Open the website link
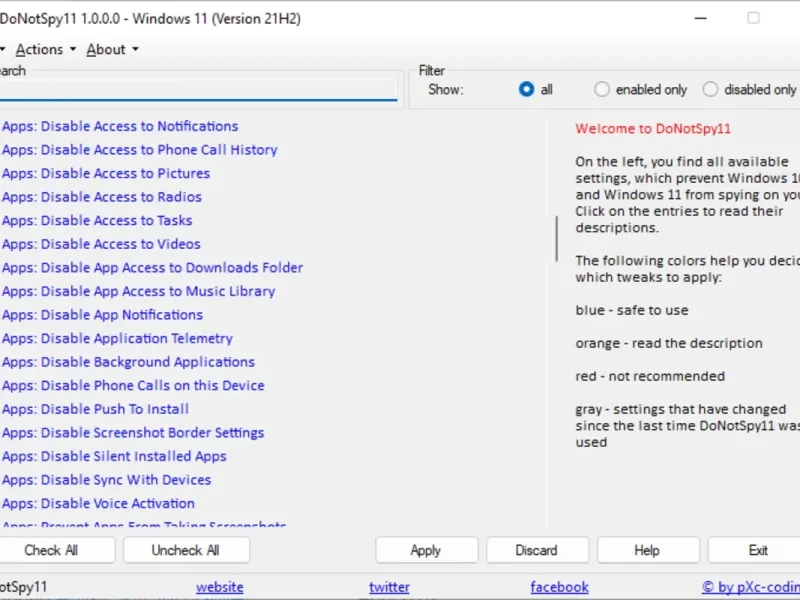This screenshot has width=800, height=600. click(220, 587)
